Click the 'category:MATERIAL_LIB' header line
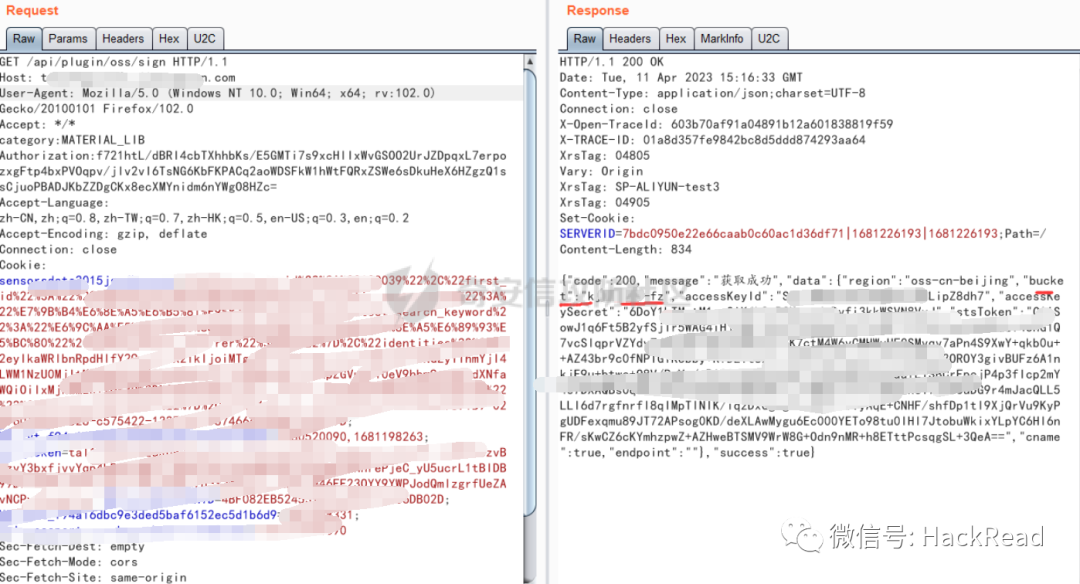This screenshot has height=584, width=1080. 72,140
